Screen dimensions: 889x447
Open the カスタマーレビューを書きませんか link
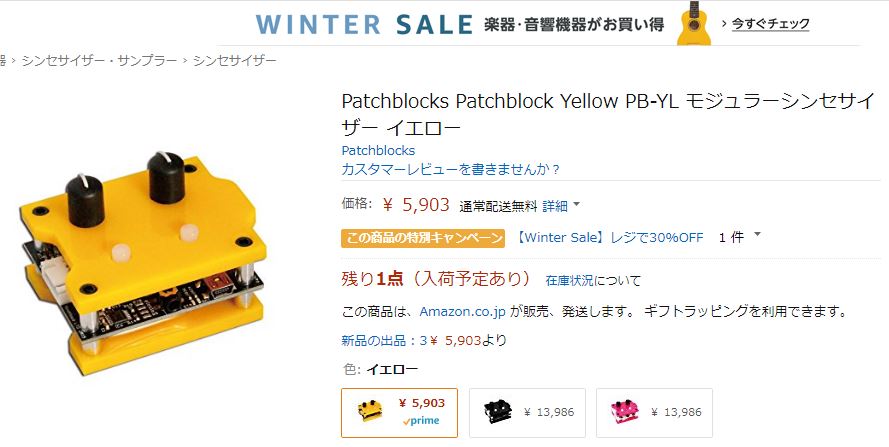pyautogui.click(x=451, y=169)
